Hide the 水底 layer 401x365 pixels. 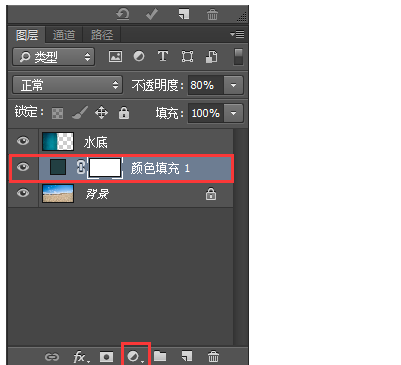click(23, 141)
